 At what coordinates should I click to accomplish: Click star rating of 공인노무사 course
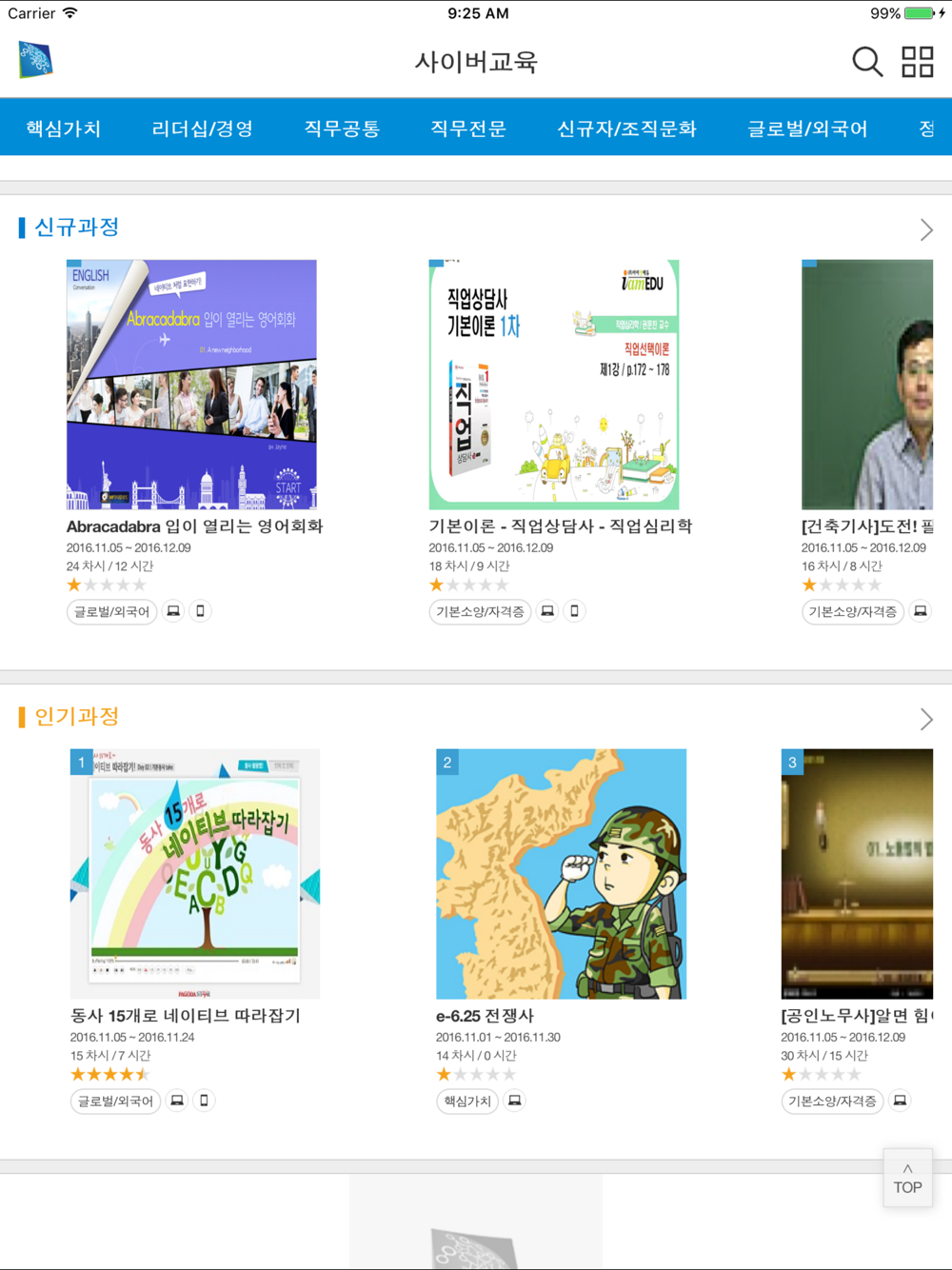[822, 1074]
